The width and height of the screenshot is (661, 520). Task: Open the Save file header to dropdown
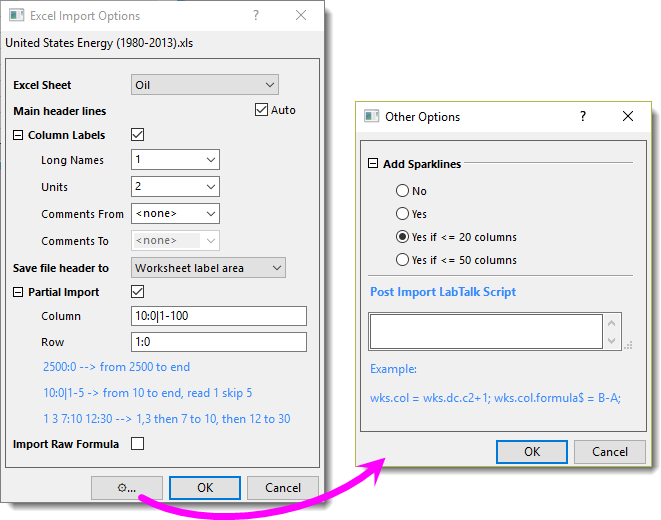[208, 268]
